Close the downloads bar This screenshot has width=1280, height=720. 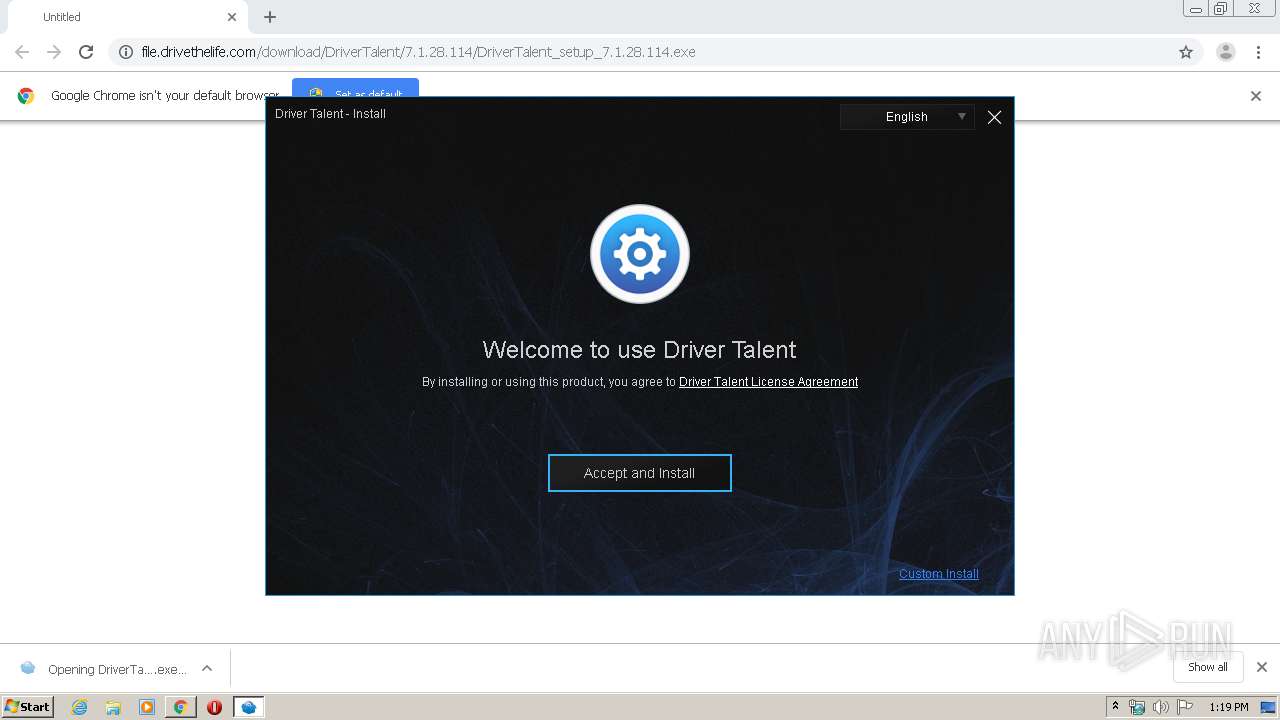point(1262,667)
